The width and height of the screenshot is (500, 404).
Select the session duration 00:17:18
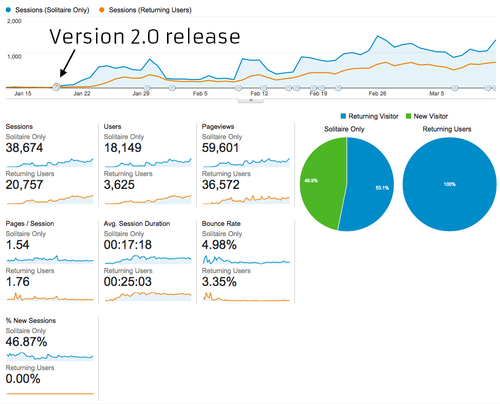(128, 245)
